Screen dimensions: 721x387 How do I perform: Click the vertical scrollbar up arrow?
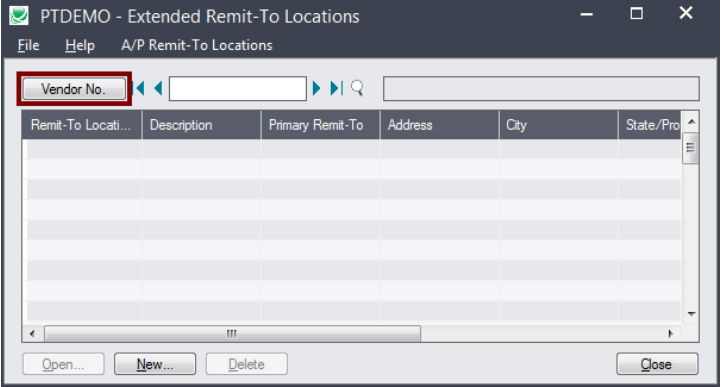[691, 122]
